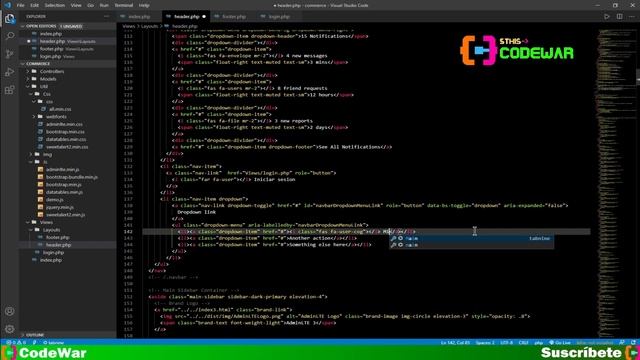Collapse the Util folder
Image resolution: width=640 pixels, height=360 pixels.
pyautogui.click(x=44, y=87)
